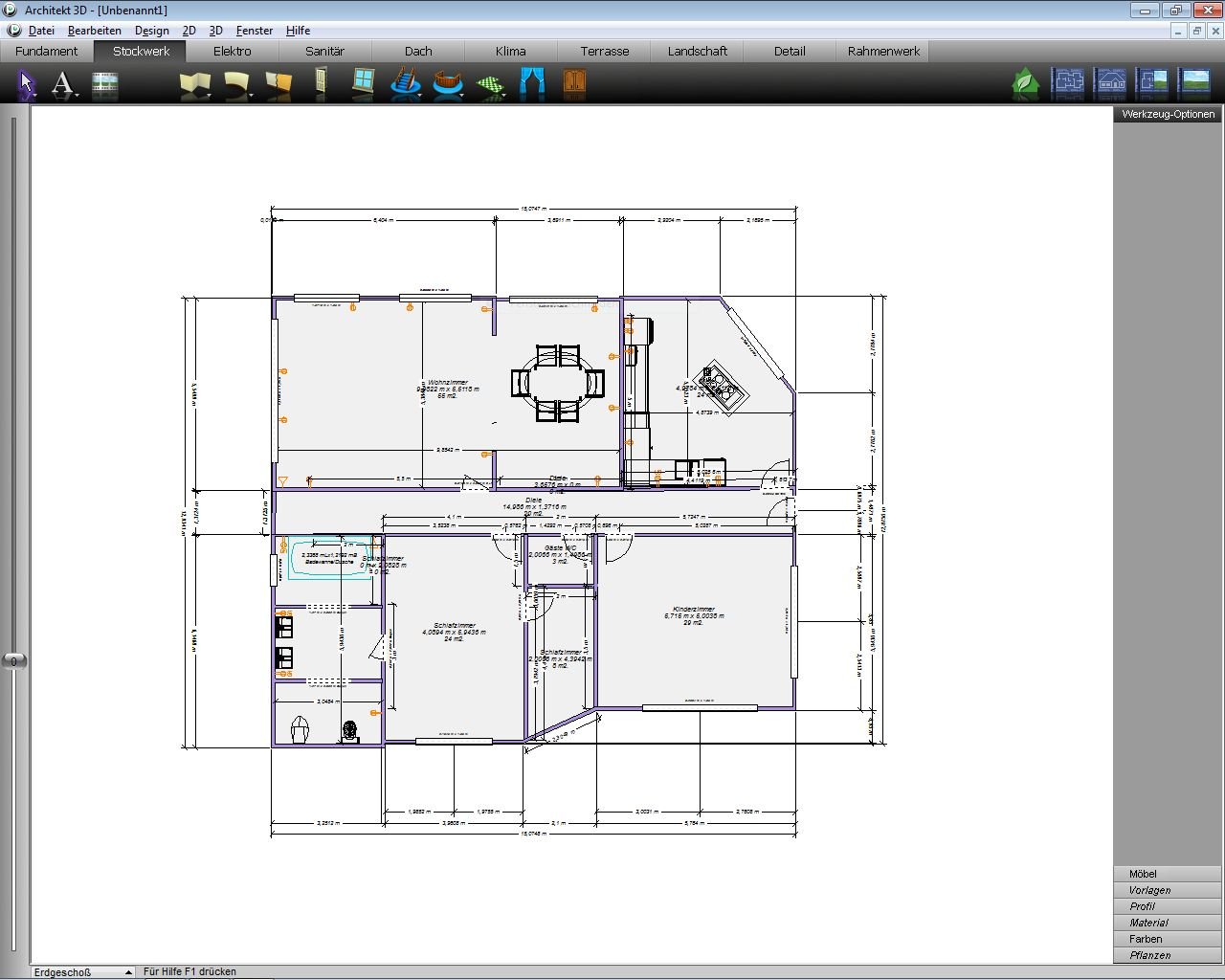The width and height of the screenshot is (1225, 980).
Task: Select the text annotation tool
Action: click(x=61, y=83)
